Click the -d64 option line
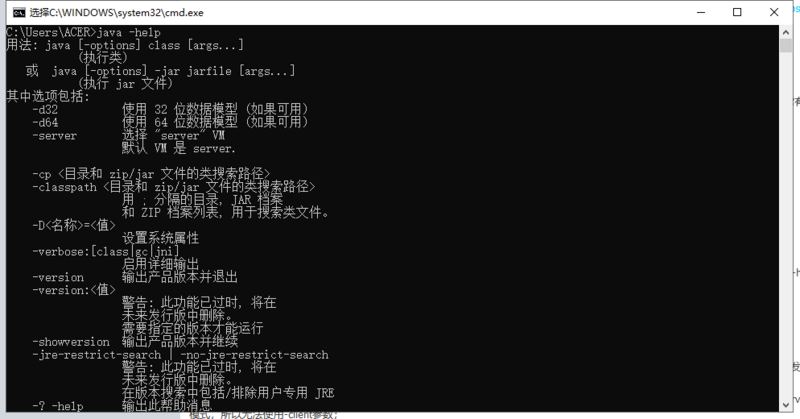This screenshot has width=800, height=419. (x=170, y=122)
